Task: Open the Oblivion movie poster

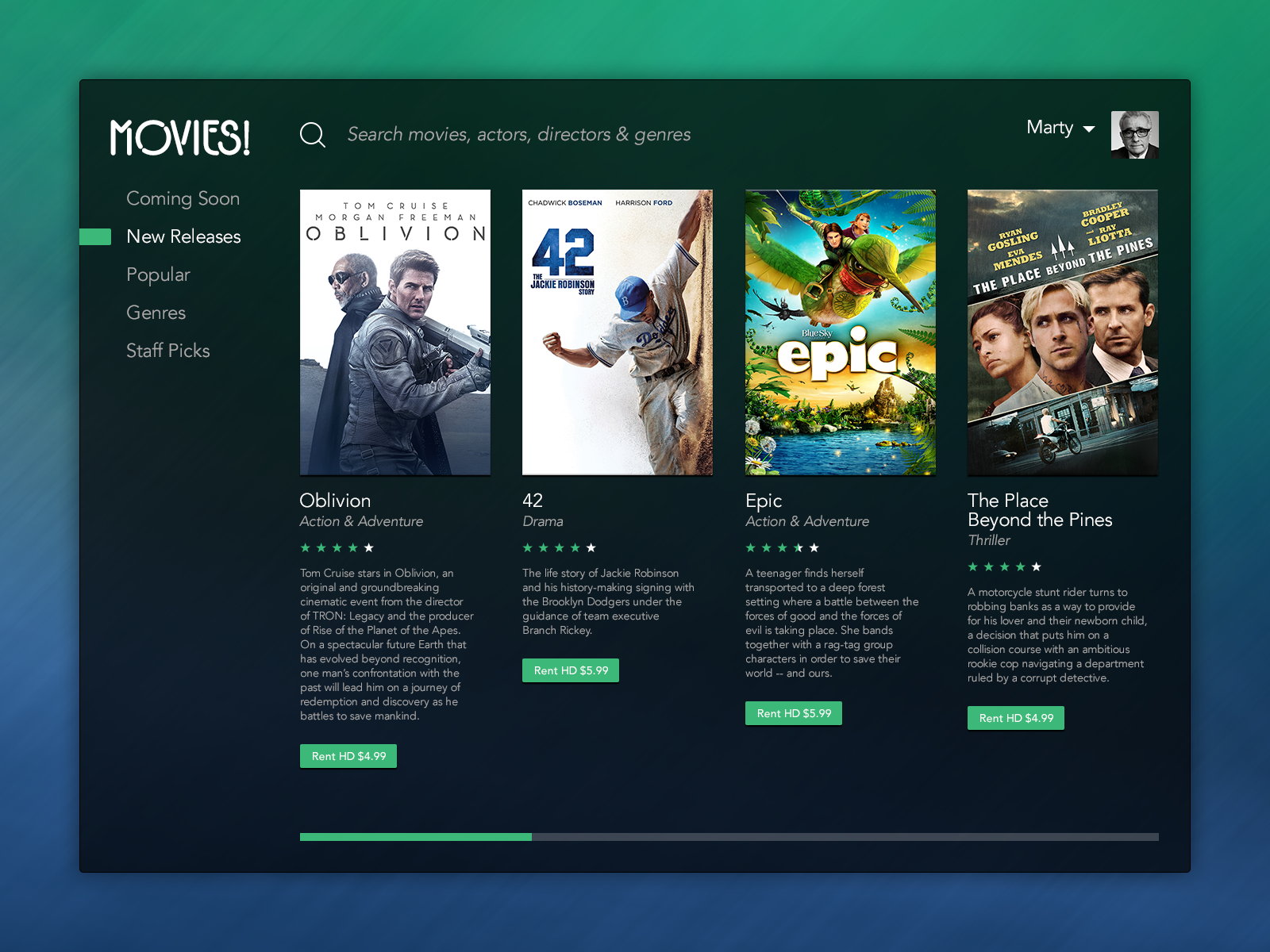Action: click(395, 332)
